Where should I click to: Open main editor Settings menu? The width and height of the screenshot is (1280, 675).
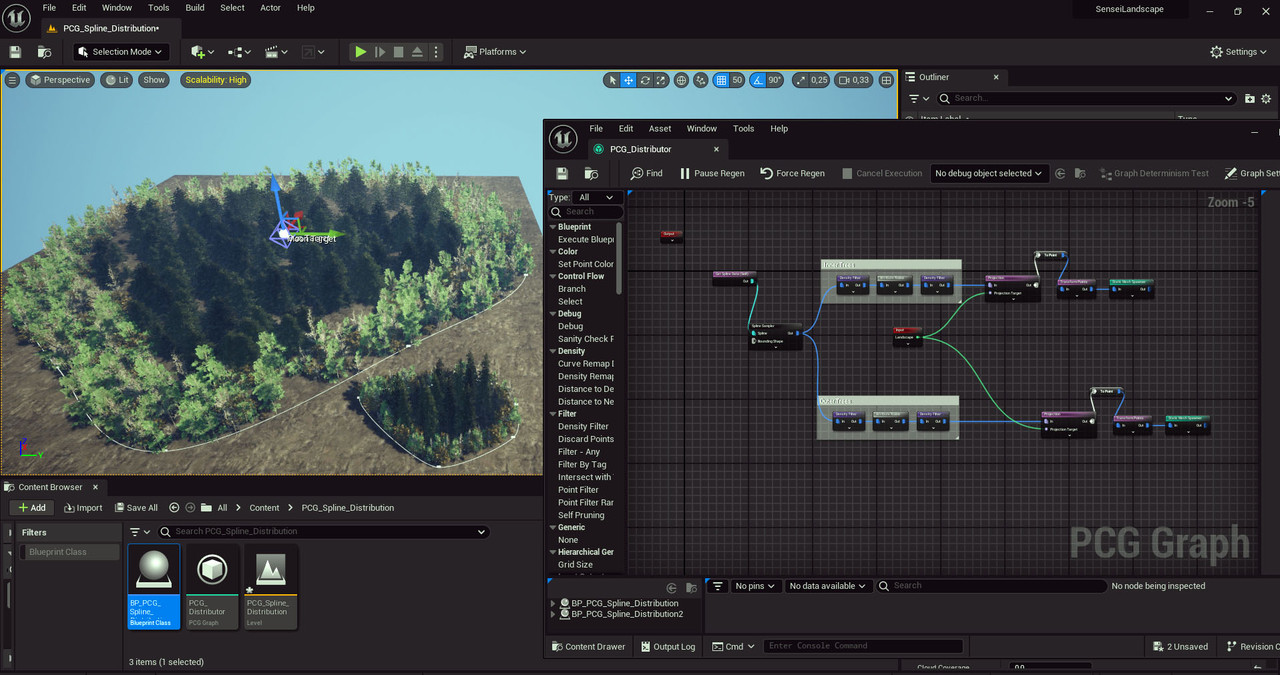click(x=1239, y=52)
